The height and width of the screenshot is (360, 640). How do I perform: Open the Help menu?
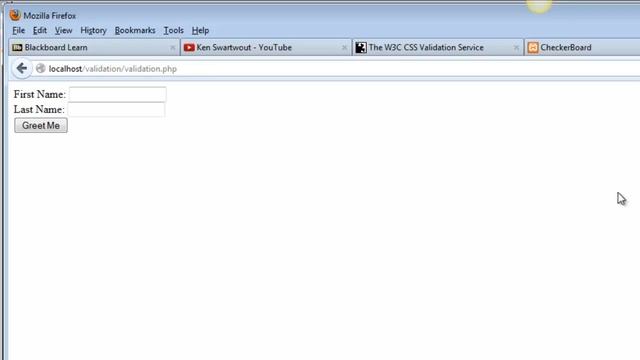click(x=200, y=31)
